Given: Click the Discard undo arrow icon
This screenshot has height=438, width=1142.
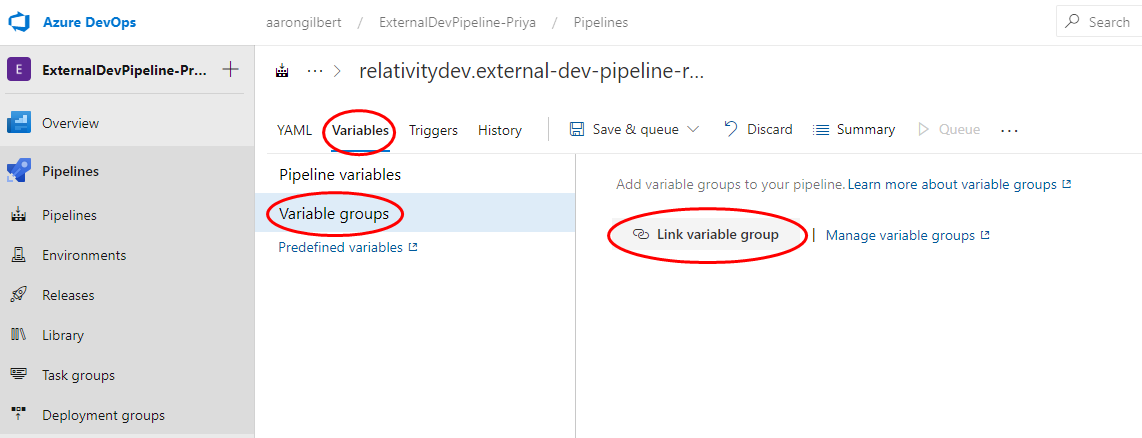Looking at the screenshot, I should 731,129.
